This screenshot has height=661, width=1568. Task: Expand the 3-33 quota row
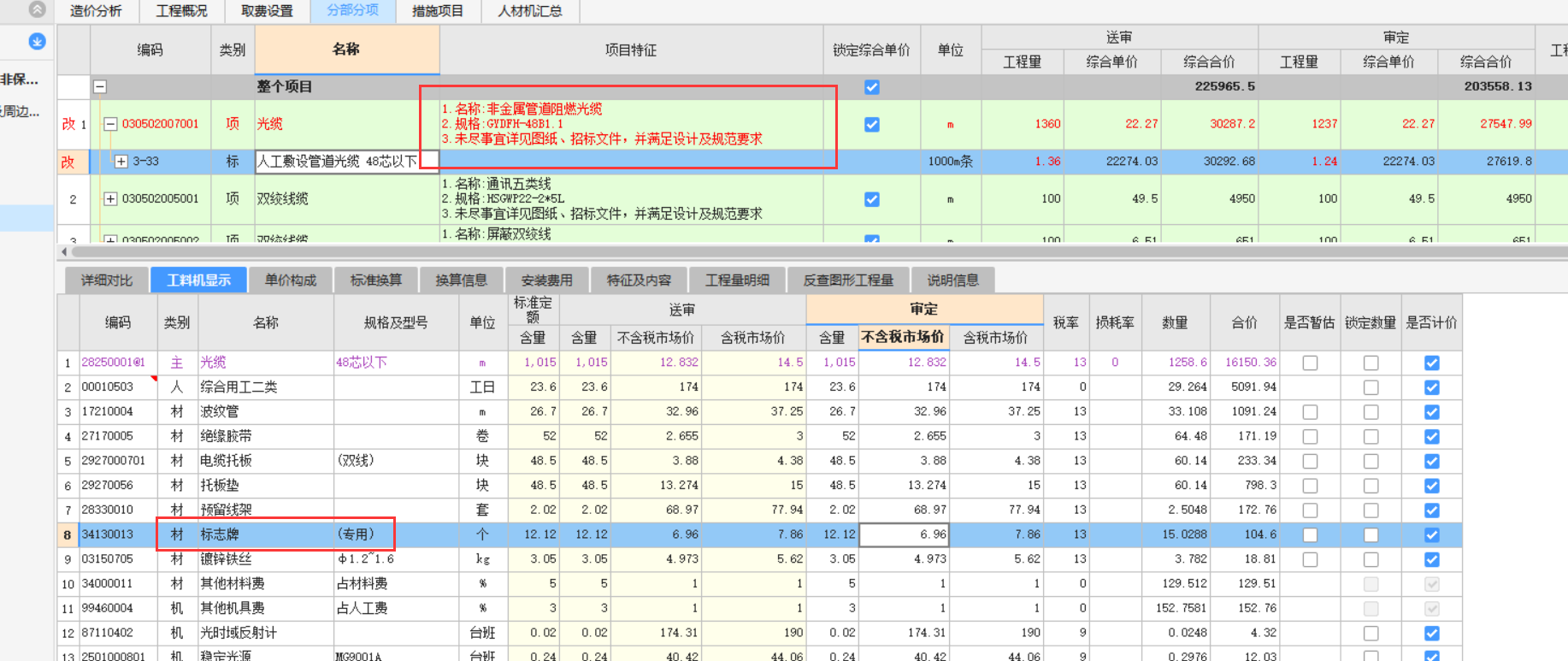(121, 161)
